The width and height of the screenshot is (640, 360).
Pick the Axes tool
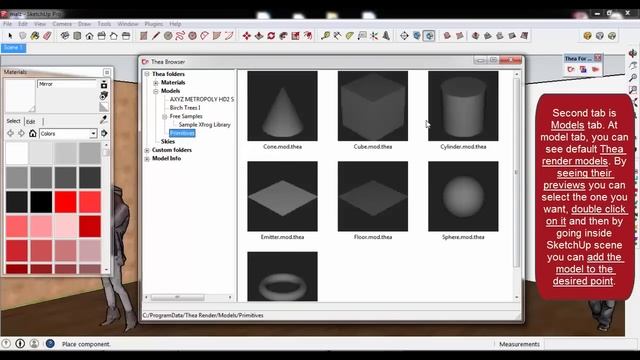tap(374, 36)
